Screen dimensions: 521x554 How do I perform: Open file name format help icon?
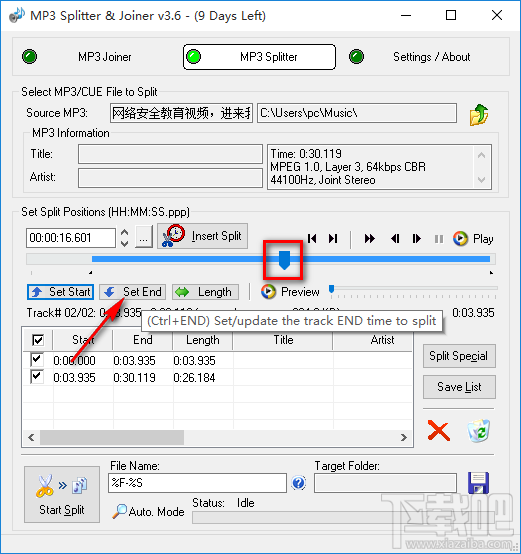click(x=299, y=483)
